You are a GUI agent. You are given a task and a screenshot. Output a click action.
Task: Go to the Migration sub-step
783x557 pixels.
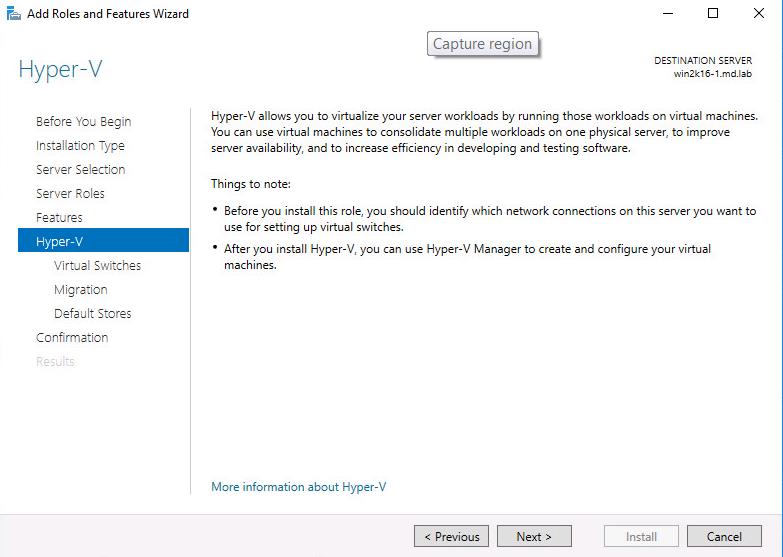pyautogui.click(x=81, y=289)
